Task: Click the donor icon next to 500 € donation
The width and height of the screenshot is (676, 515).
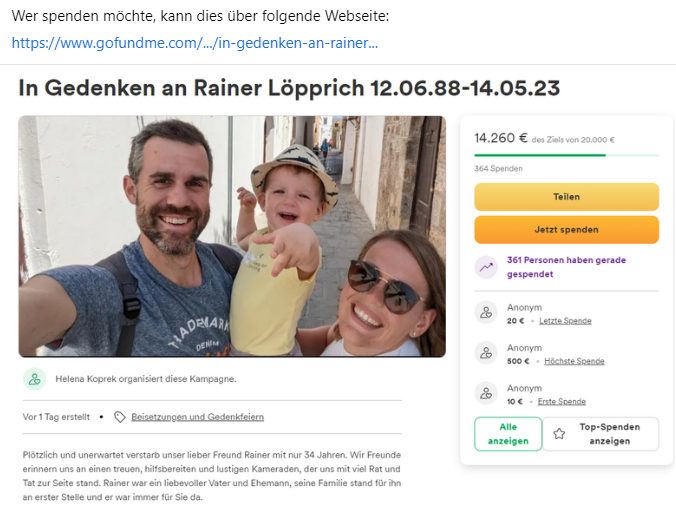Action: coord(486,353)
